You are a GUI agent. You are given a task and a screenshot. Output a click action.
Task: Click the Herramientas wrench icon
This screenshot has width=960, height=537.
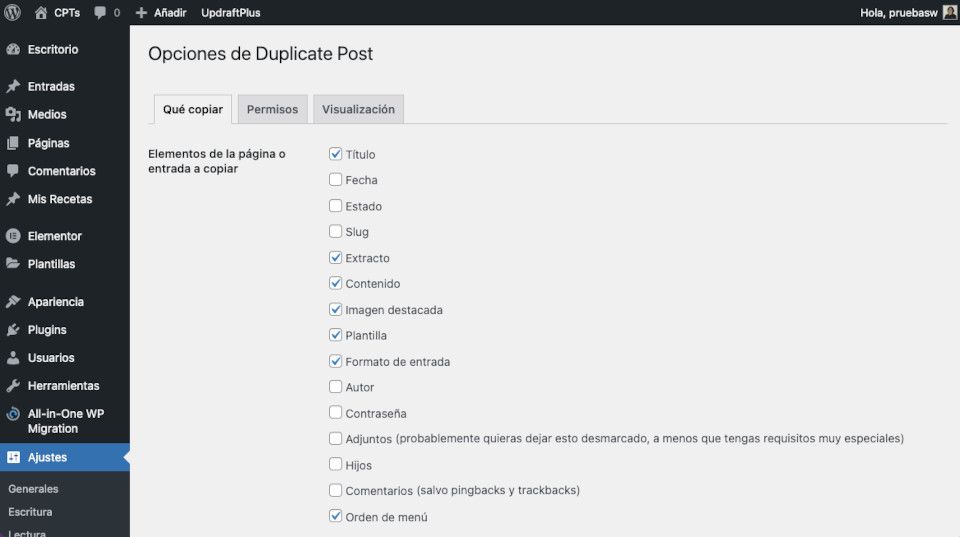click(13, 386)
